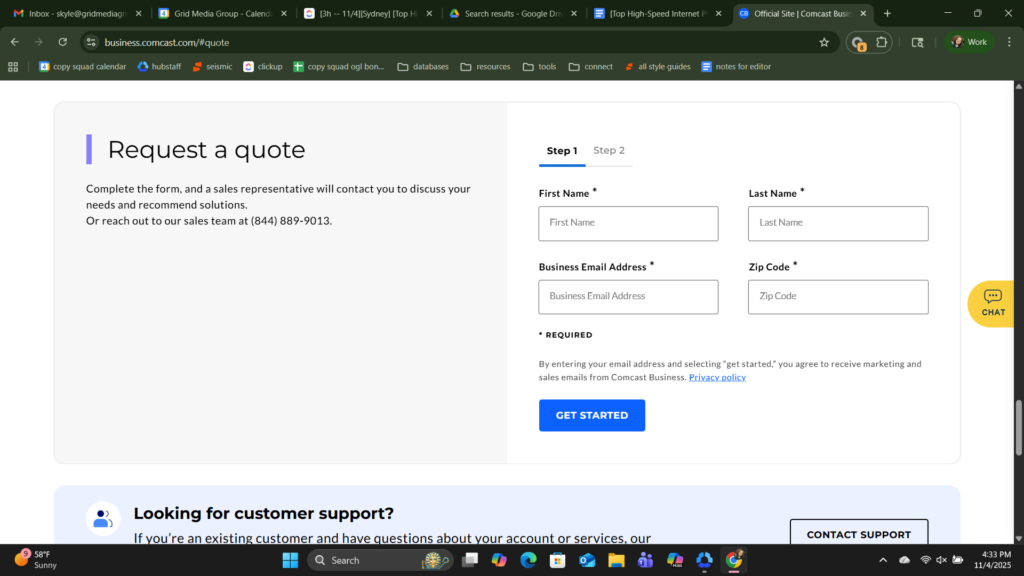Launch File Explorer from the taskbar
The width and height of the screenshot is (1024, 576).
point(616,560)
